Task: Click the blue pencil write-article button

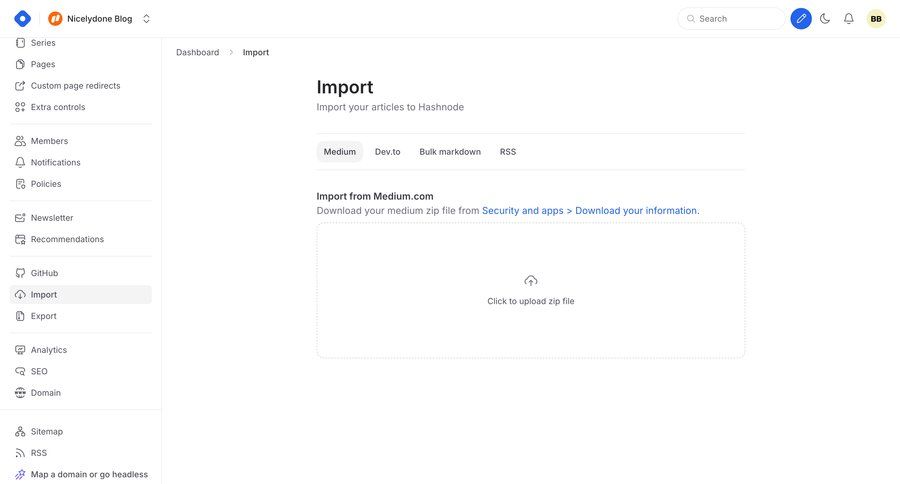Action: (801, 18)
